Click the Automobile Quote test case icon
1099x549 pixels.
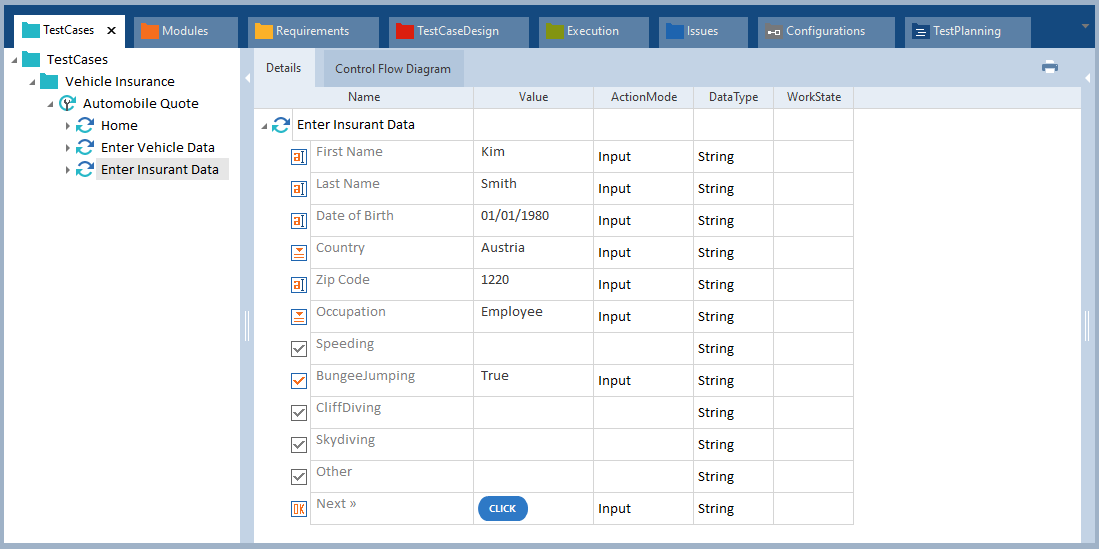[x=67, y=103]
